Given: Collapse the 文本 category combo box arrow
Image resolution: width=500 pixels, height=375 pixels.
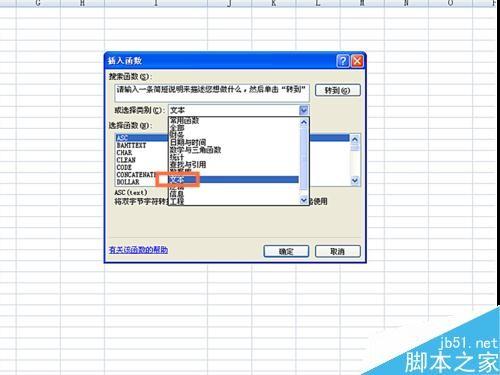Looking at the screenshot, I should [304, 110].
